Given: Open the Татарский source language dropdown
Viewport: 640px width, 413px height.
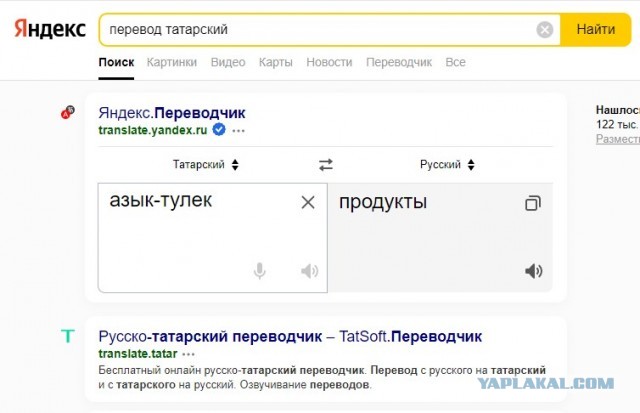Looking at the screenshot, I should click(x=206, y=164).
